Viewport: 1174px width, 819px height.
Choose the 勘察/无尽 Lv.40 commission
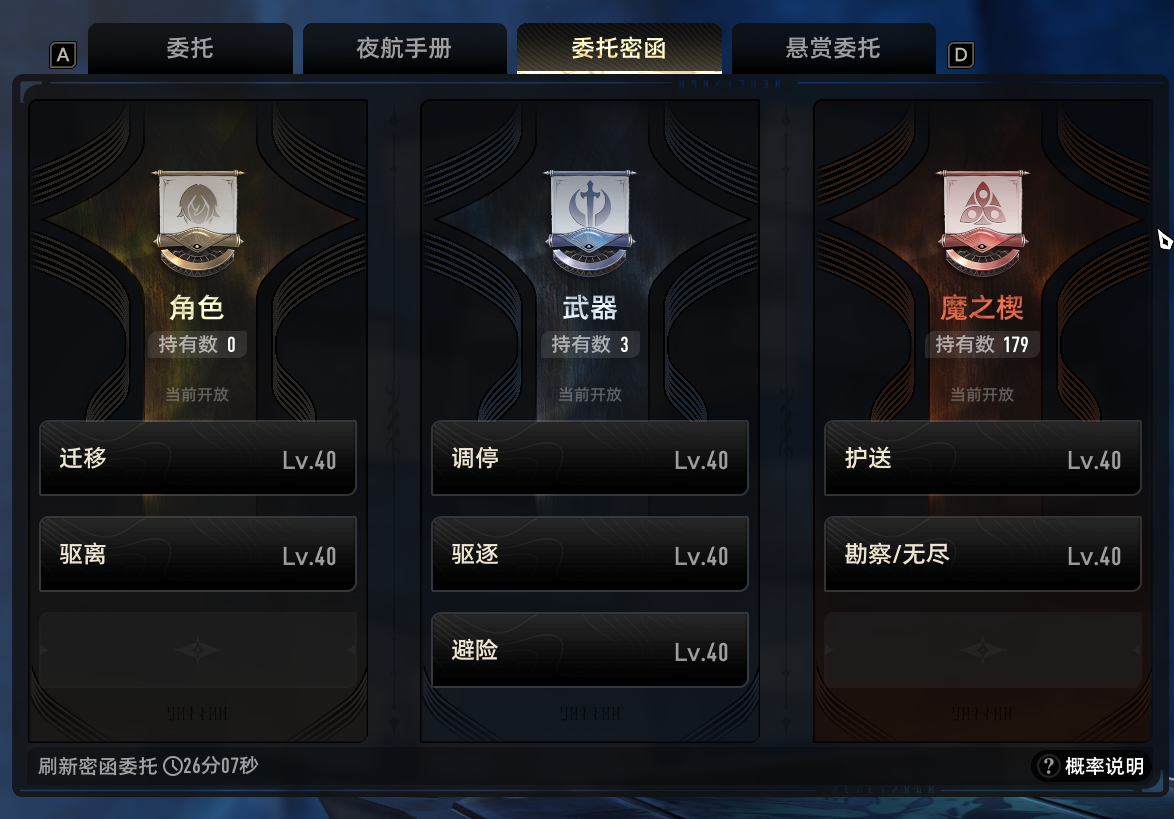click(x=982, y=554)
